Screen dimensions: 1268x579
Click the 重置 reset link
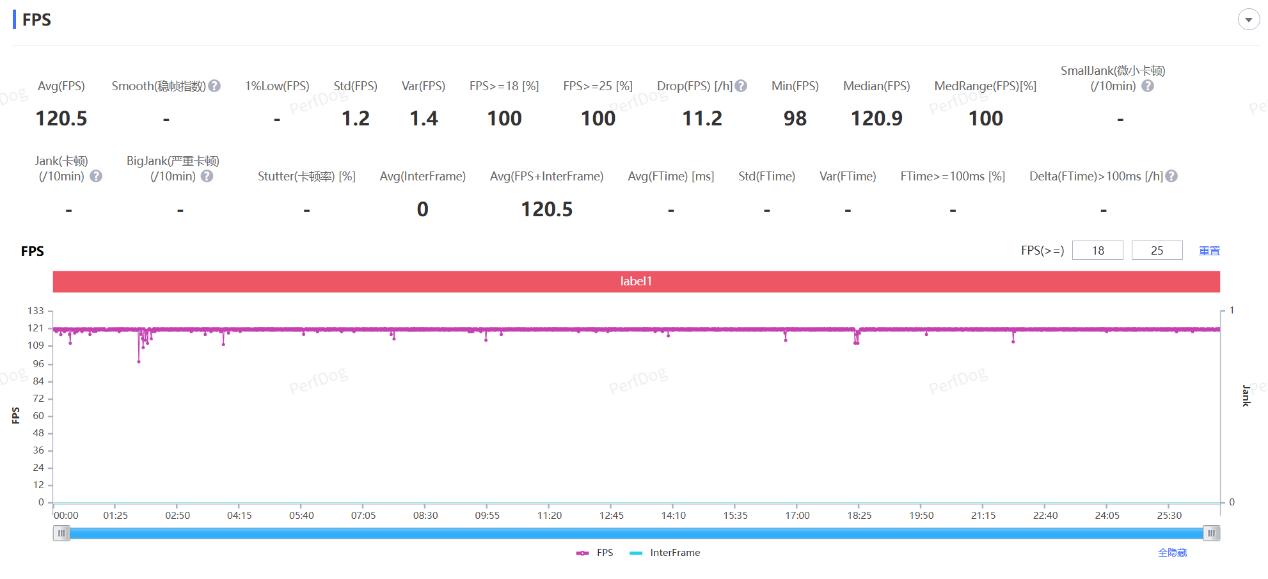[x=1209, y=251]
